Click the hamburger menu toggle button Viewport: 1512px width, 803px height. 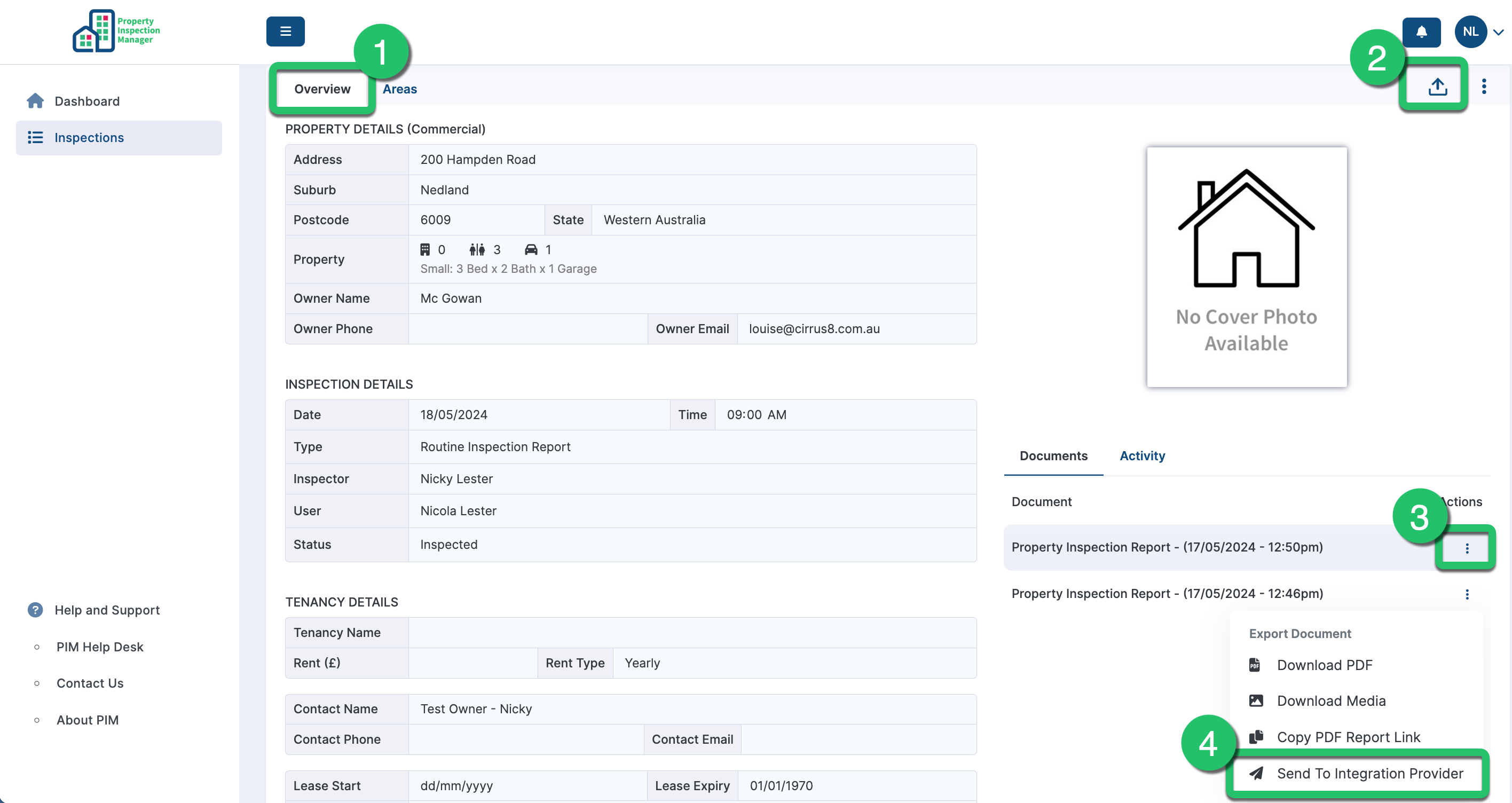tap(285, 31)
